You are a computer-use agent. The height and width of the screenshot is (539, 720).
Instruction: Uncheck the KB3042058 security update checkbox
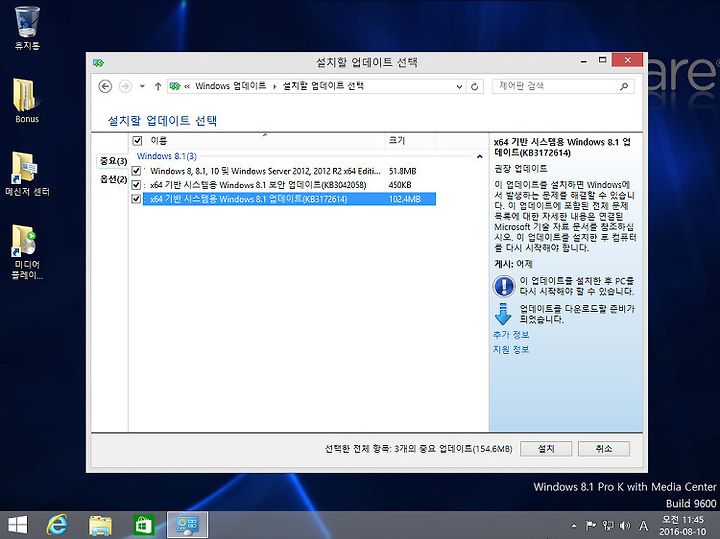(136, 185)
